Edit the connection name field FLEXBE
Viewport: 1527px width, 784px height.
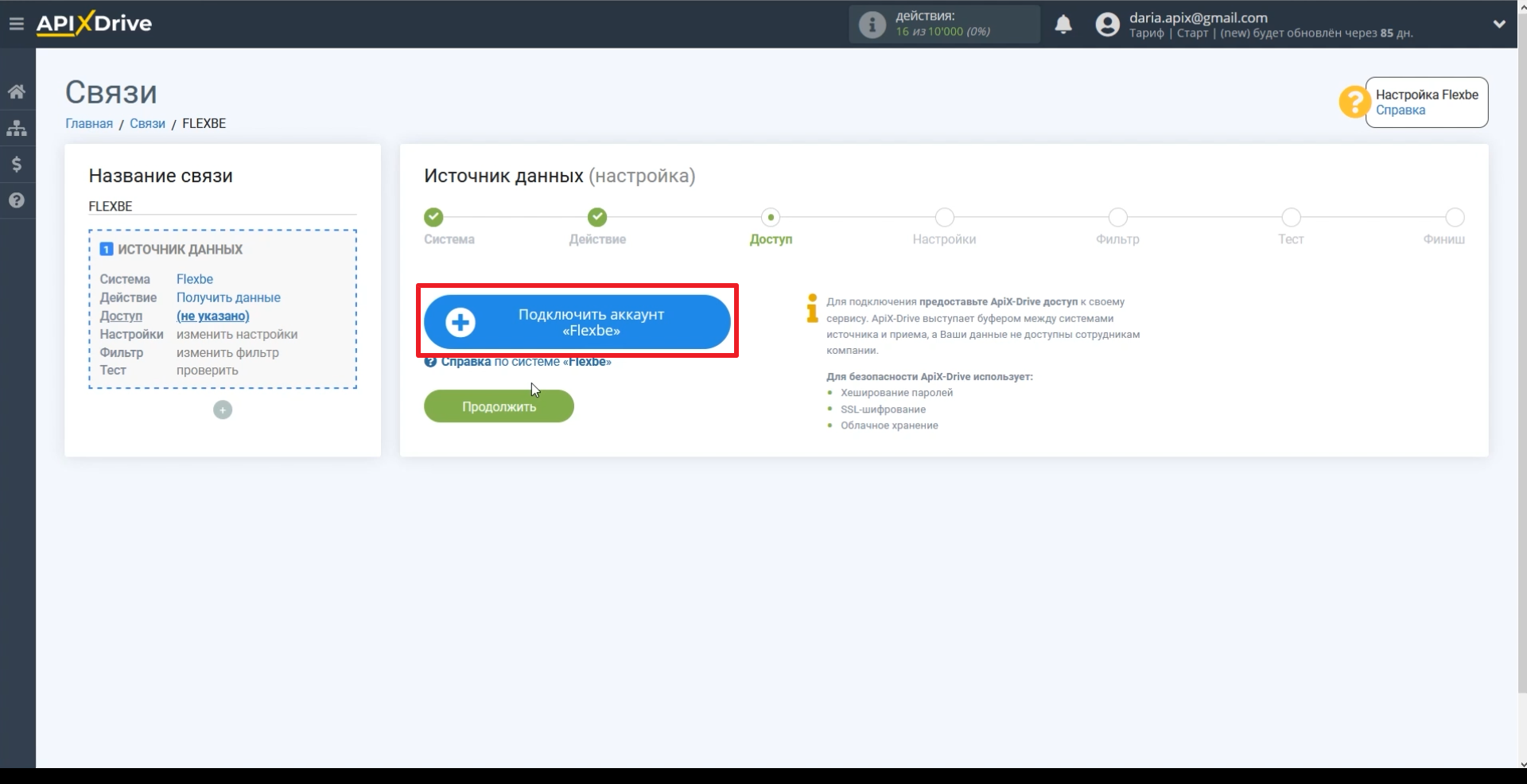223,207
